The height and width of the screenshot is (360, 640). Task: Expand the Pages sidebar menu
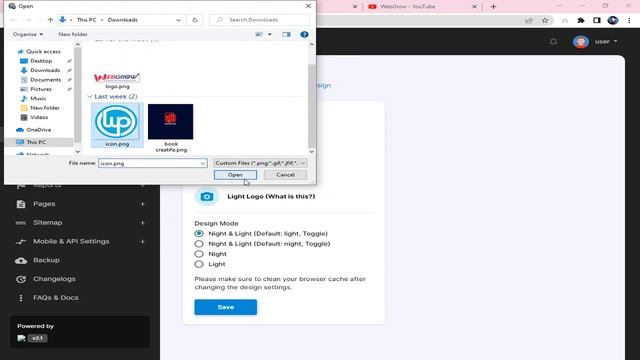(x=44, y=204)
